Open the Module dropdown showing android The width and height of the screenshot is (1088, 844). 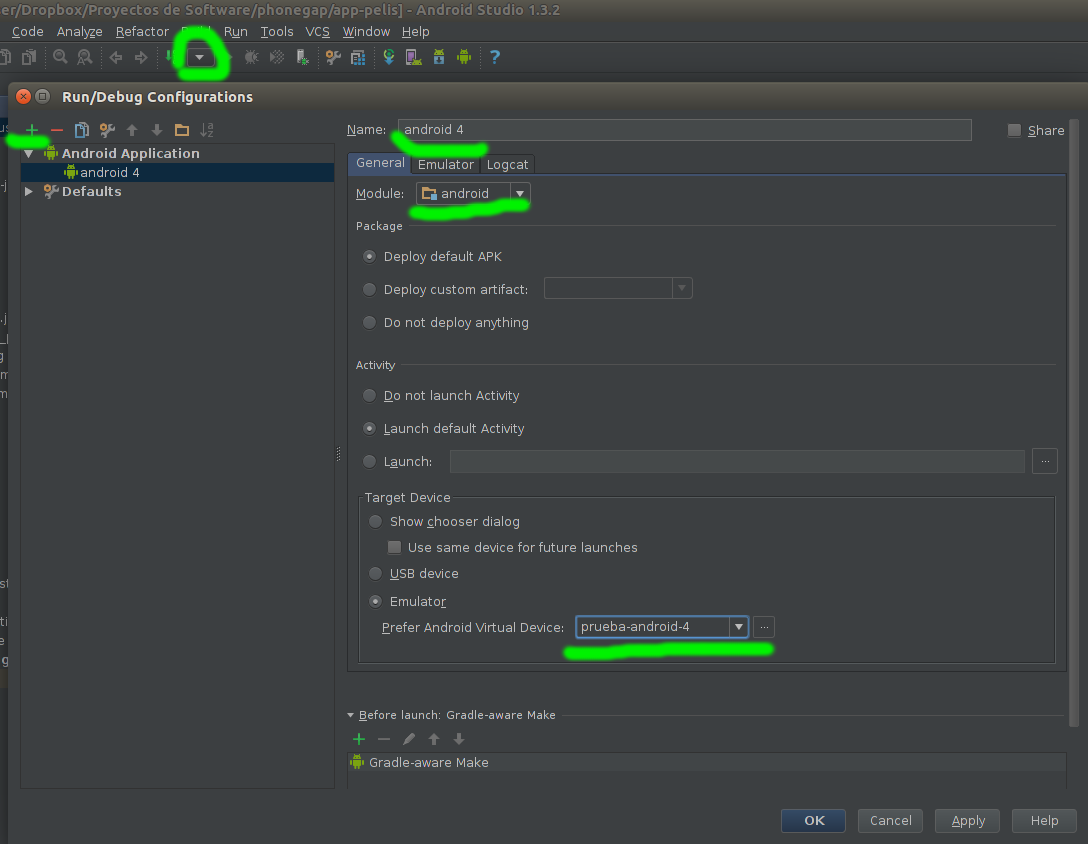473,193
